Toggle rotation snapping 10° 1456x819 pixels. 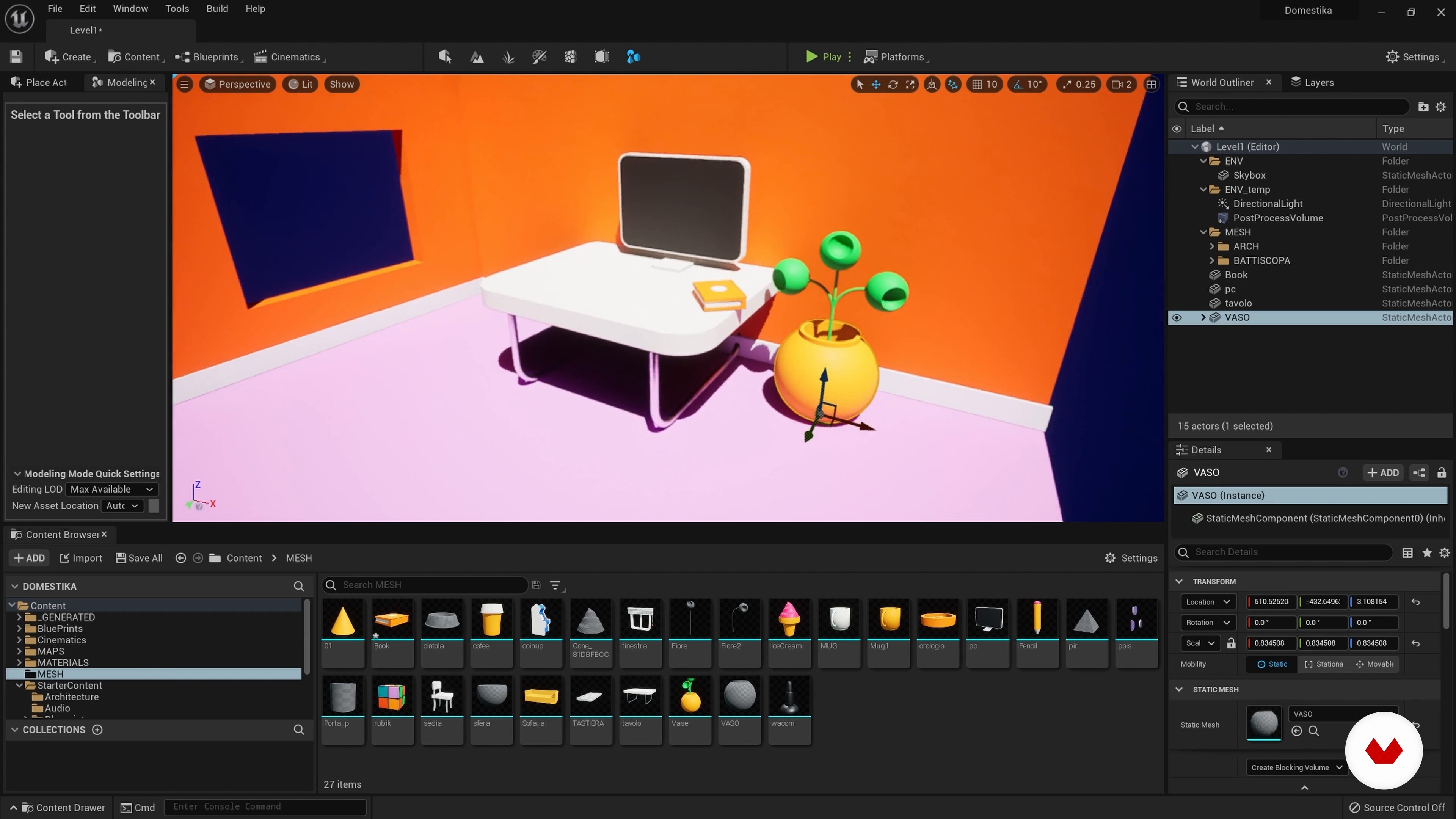1028,84
